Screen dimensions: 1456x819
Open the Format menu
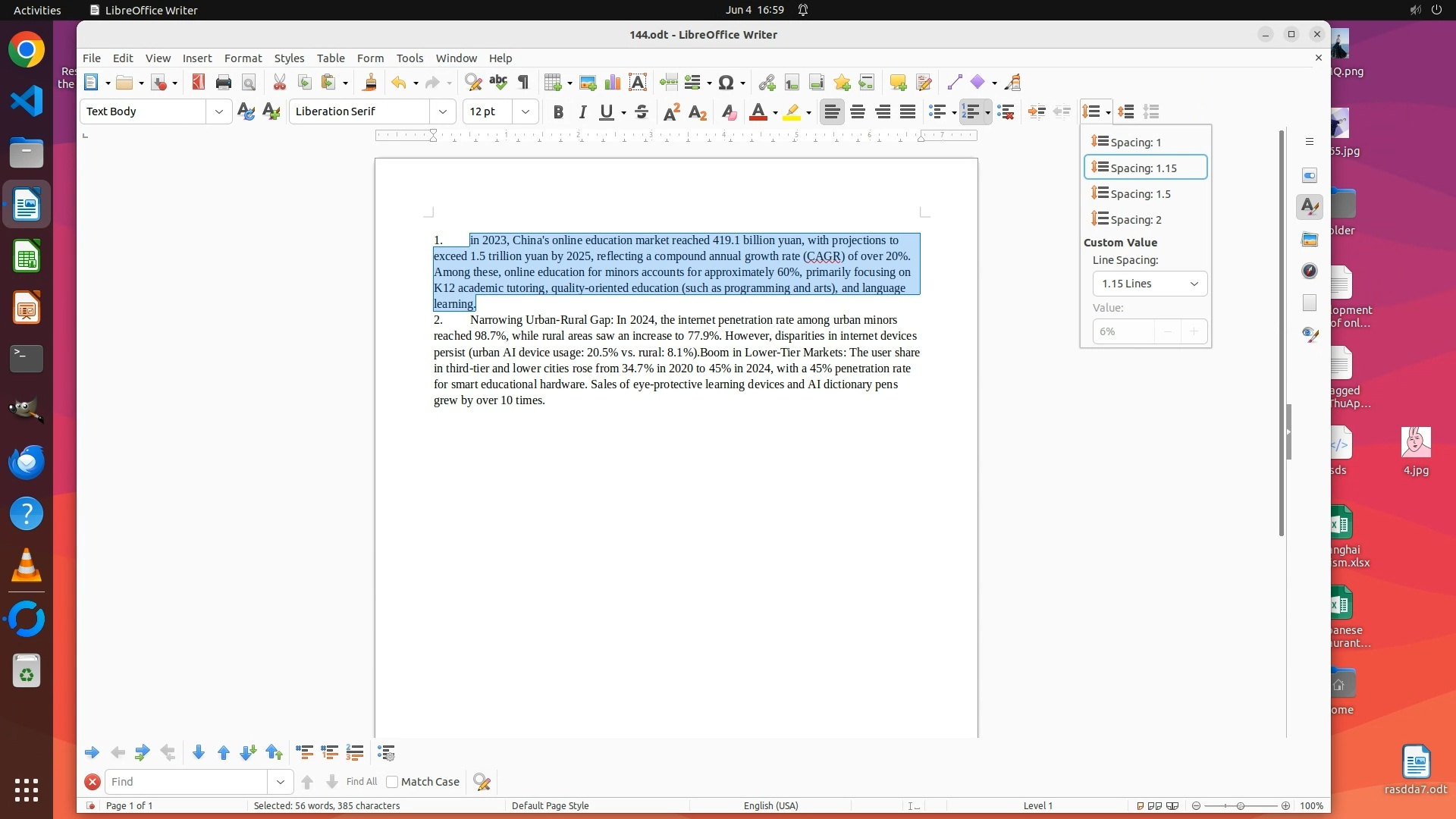[243, 58]
